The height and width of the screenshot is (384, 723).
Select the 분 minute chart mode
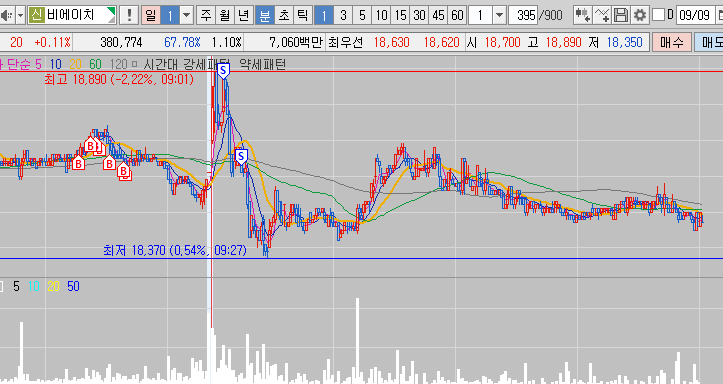(x=265, y=16)
